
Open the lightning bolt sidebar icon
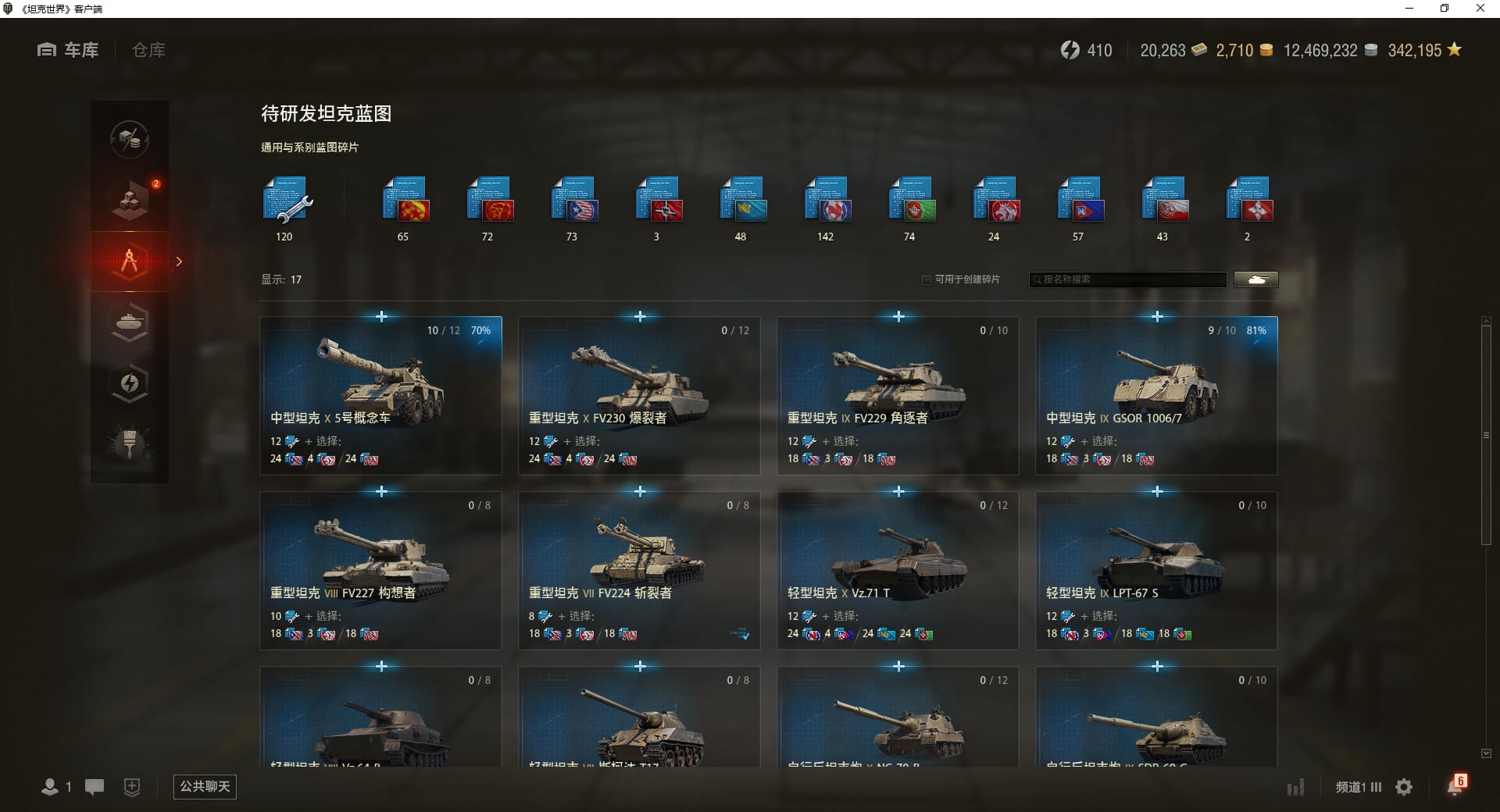point(130,383)
